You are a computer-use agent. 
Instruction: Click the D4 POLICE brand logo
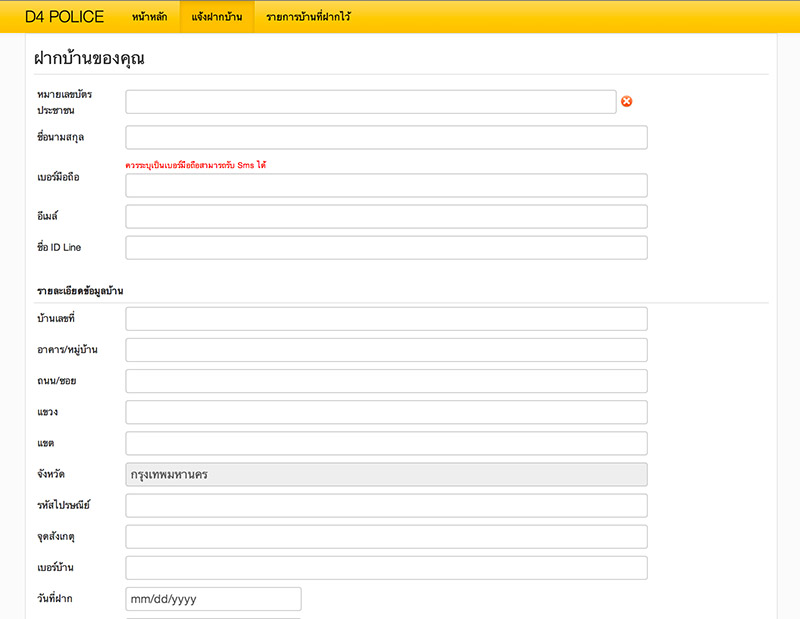[x=64, y=17]
